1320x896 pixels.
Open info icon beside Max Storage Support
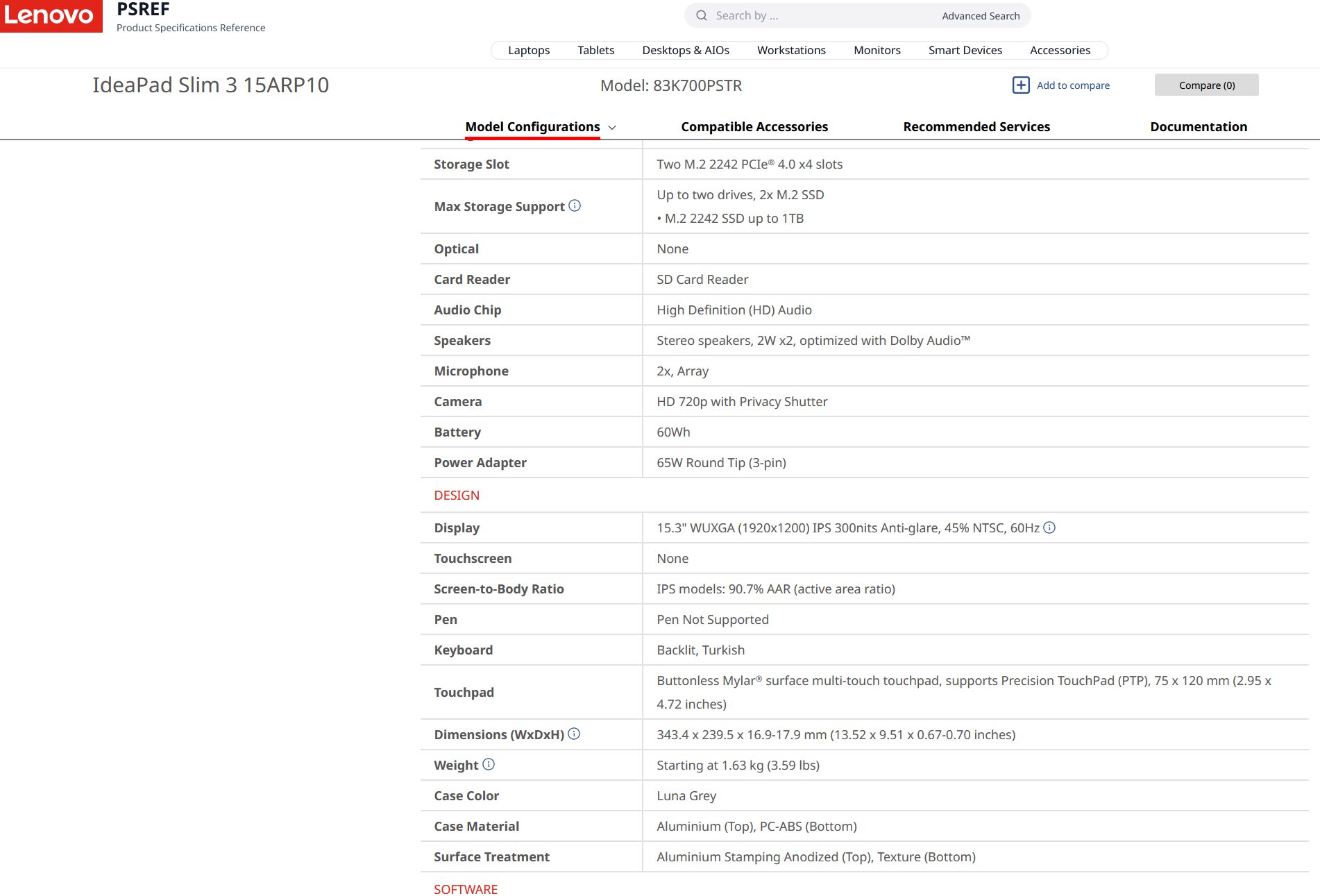[x=575, y=205]
